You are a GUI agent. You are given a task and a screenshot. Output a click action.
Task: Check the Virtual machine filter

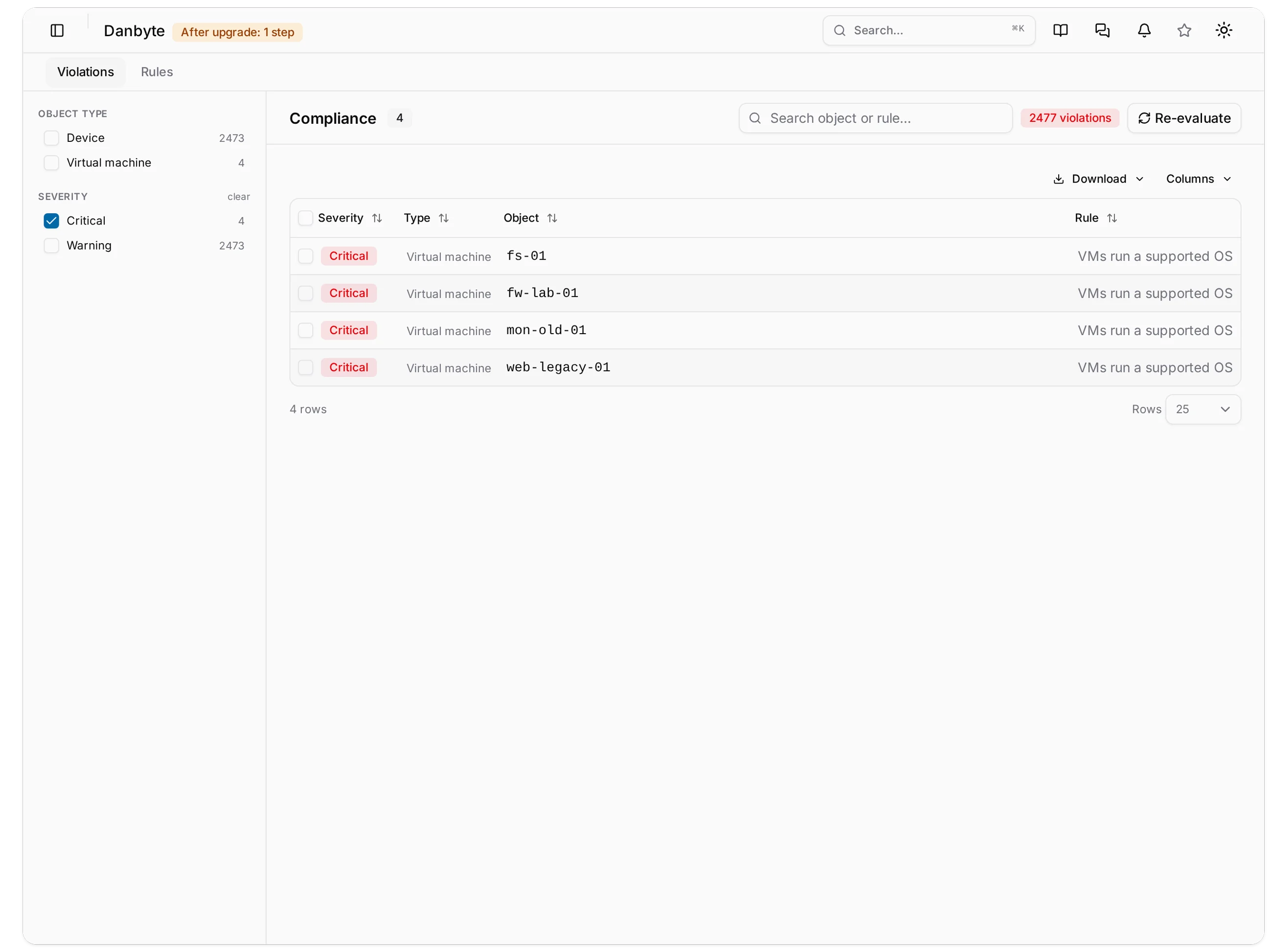[x=51, y=163]
